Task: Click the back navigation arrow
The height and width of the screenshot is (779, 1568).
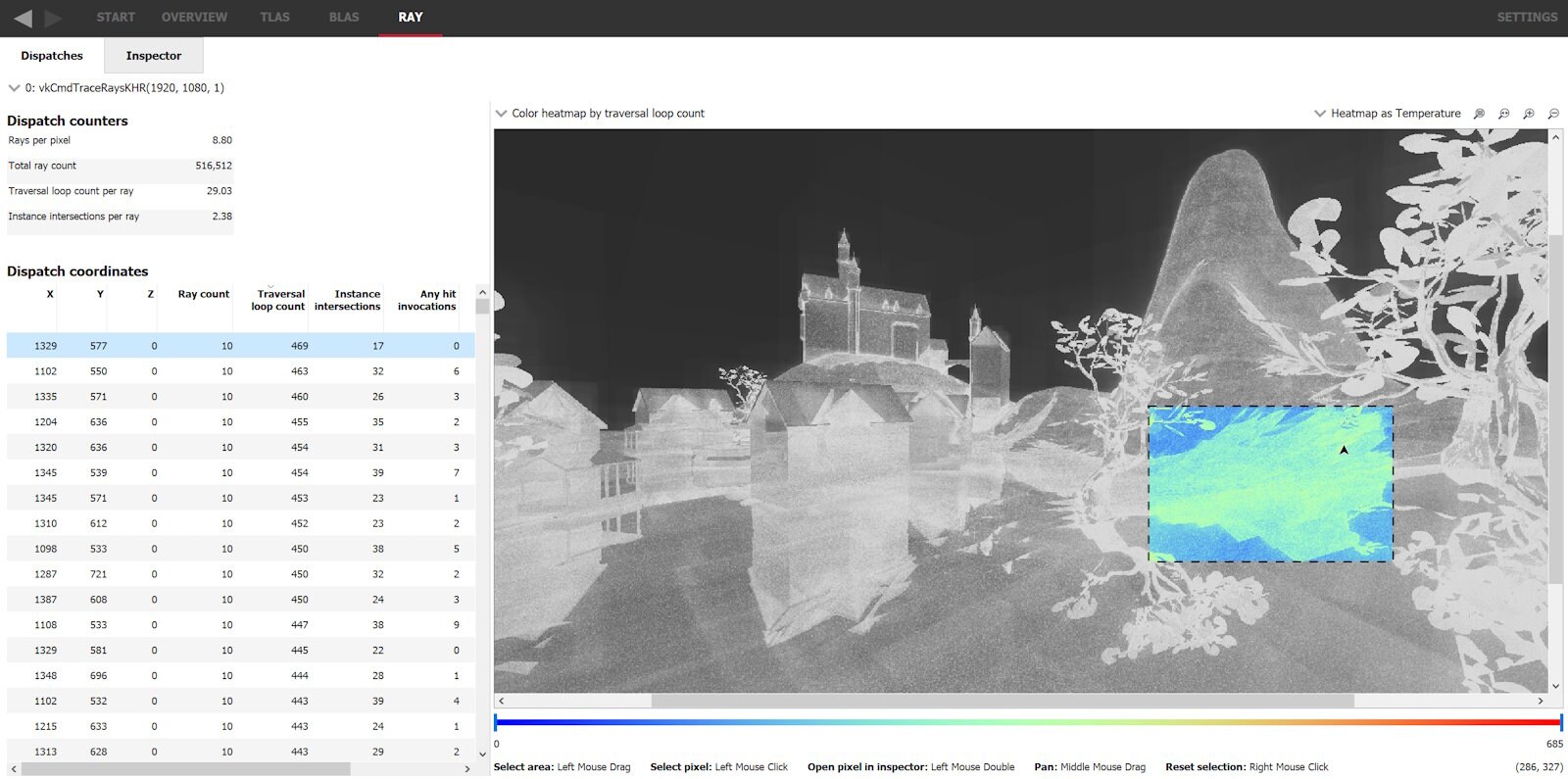Action: coord(23,18)
